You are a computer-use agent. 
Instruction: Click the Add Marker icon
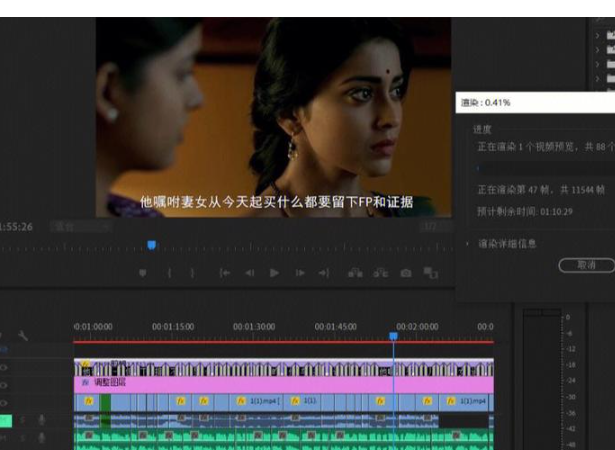click(142, 273)
